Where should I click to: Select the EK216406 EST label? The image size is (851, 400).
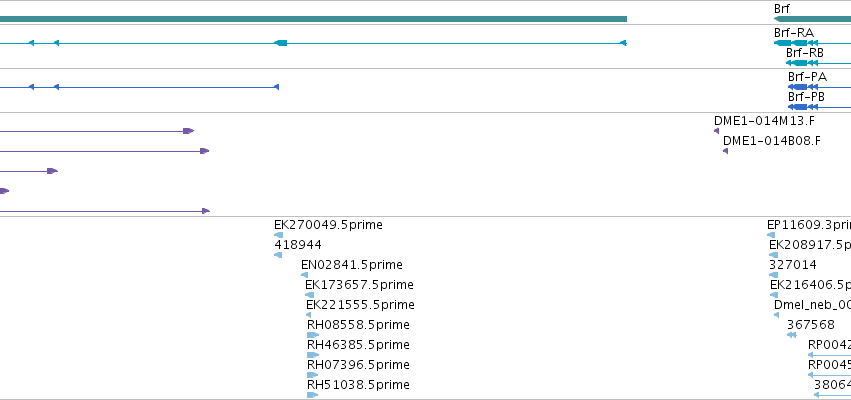pyautogui.click(x=810, y=285)
